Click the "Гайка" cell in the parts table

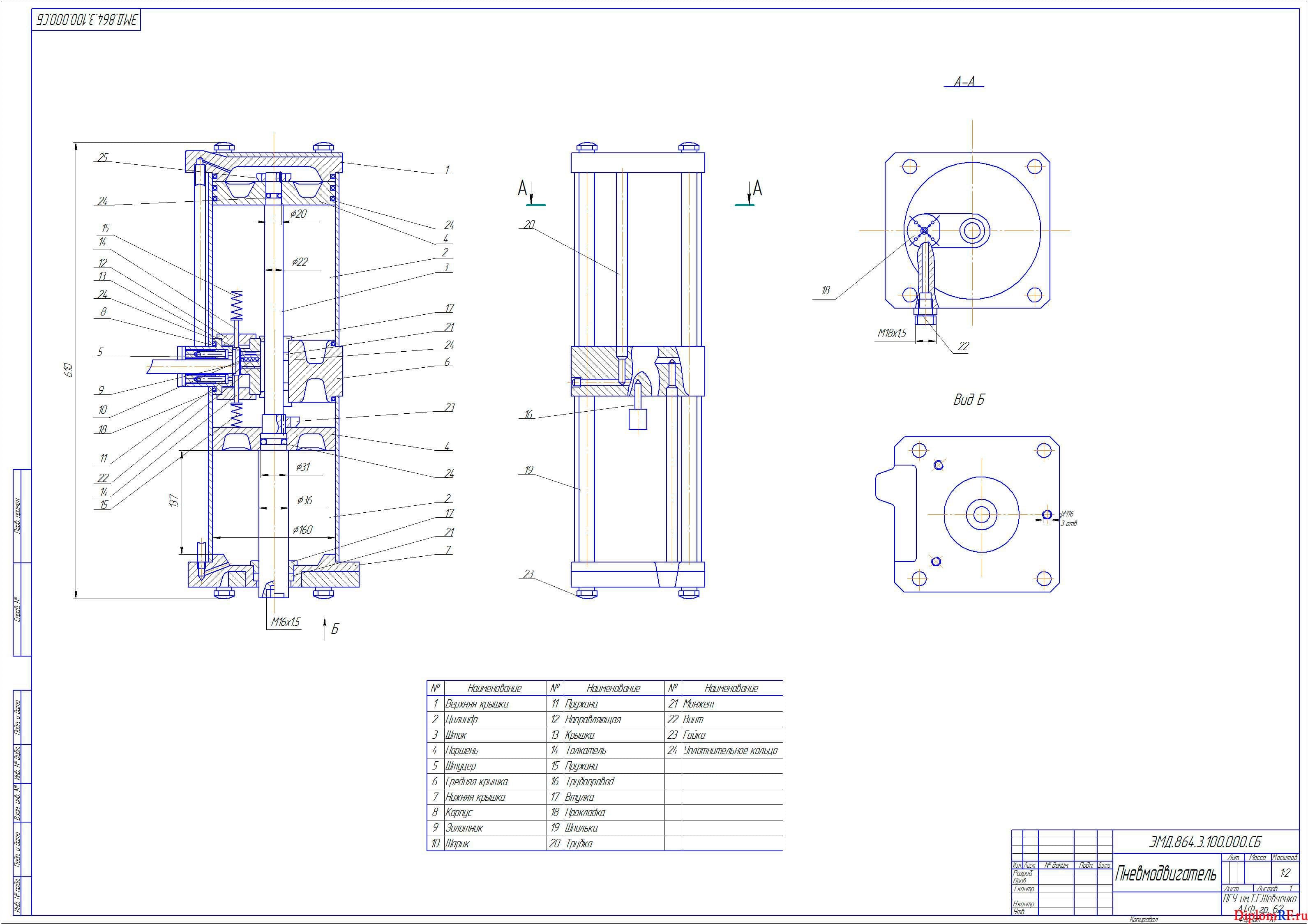click(x=694, y=735)
